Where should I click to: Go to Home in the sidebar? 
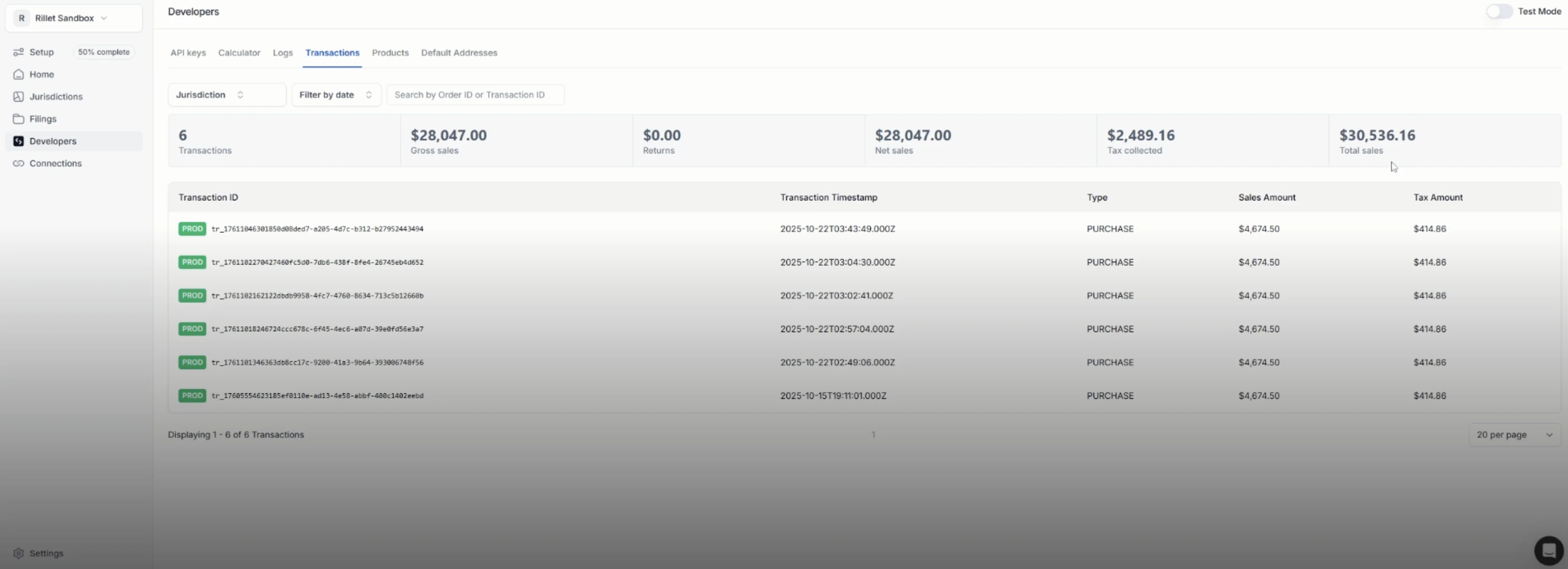click(x=42, y=74)
